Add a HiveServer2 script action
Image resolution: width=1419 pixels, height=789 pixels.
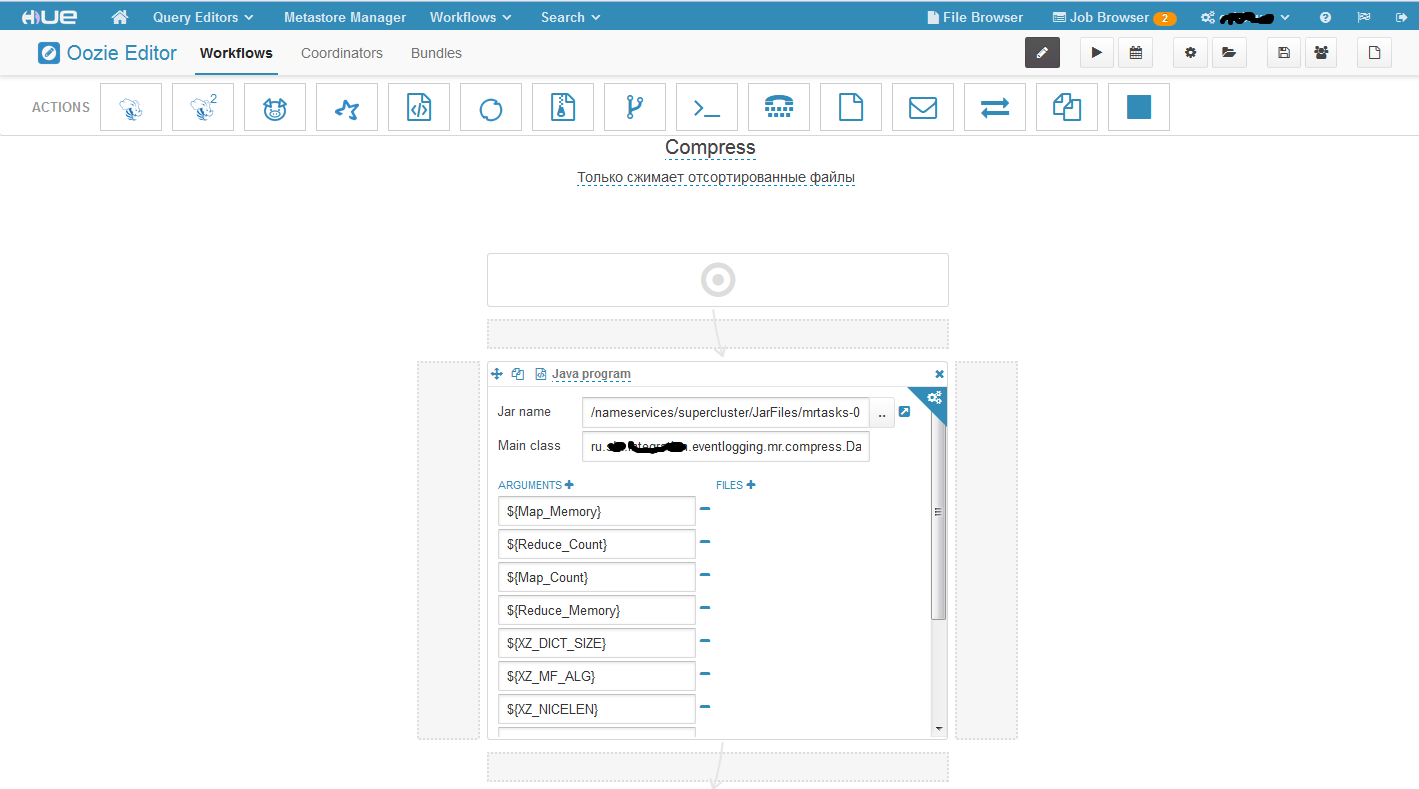tap(203, 107)
